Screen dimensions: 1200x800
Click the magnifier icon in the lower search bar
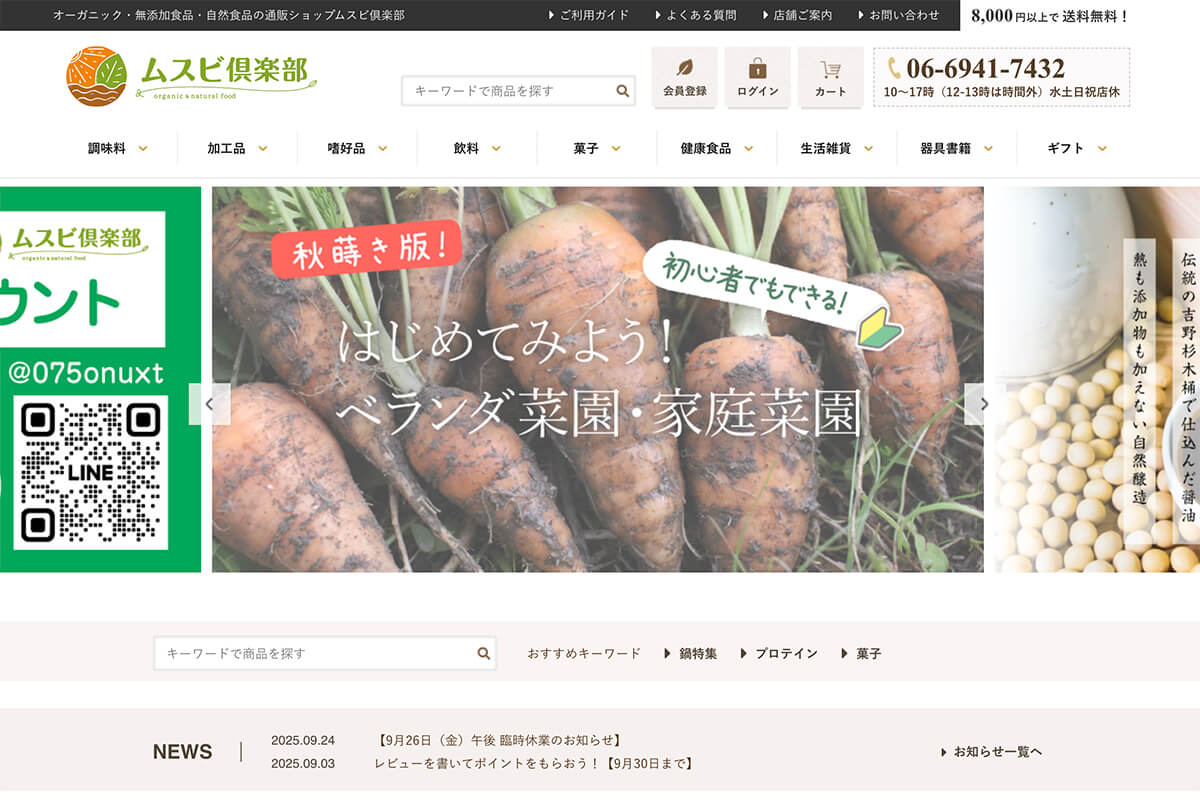click(484, 652)
